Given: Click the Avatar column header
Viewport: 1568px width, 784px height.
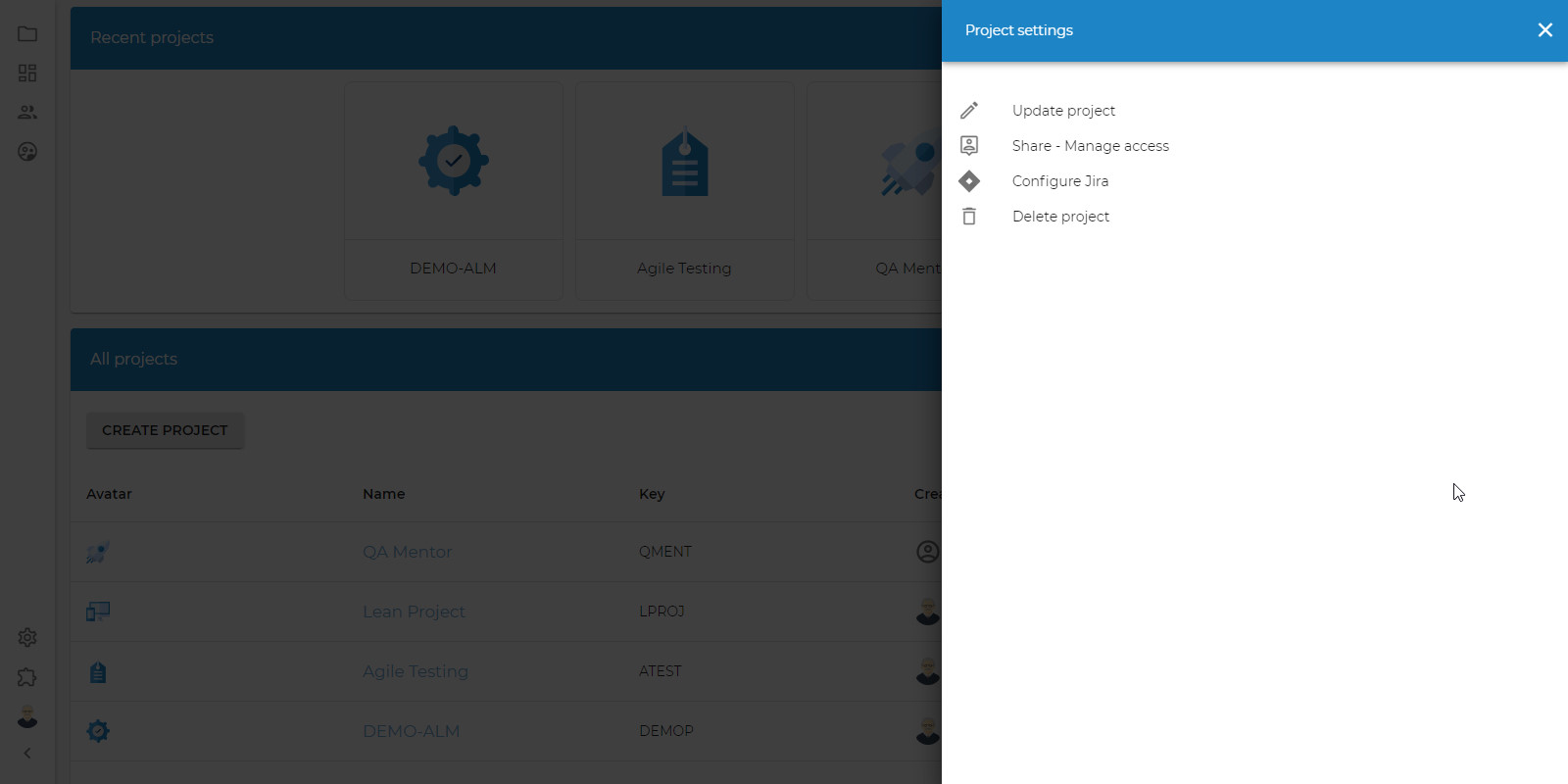Looking at the screenshot, I should (109, 494).
